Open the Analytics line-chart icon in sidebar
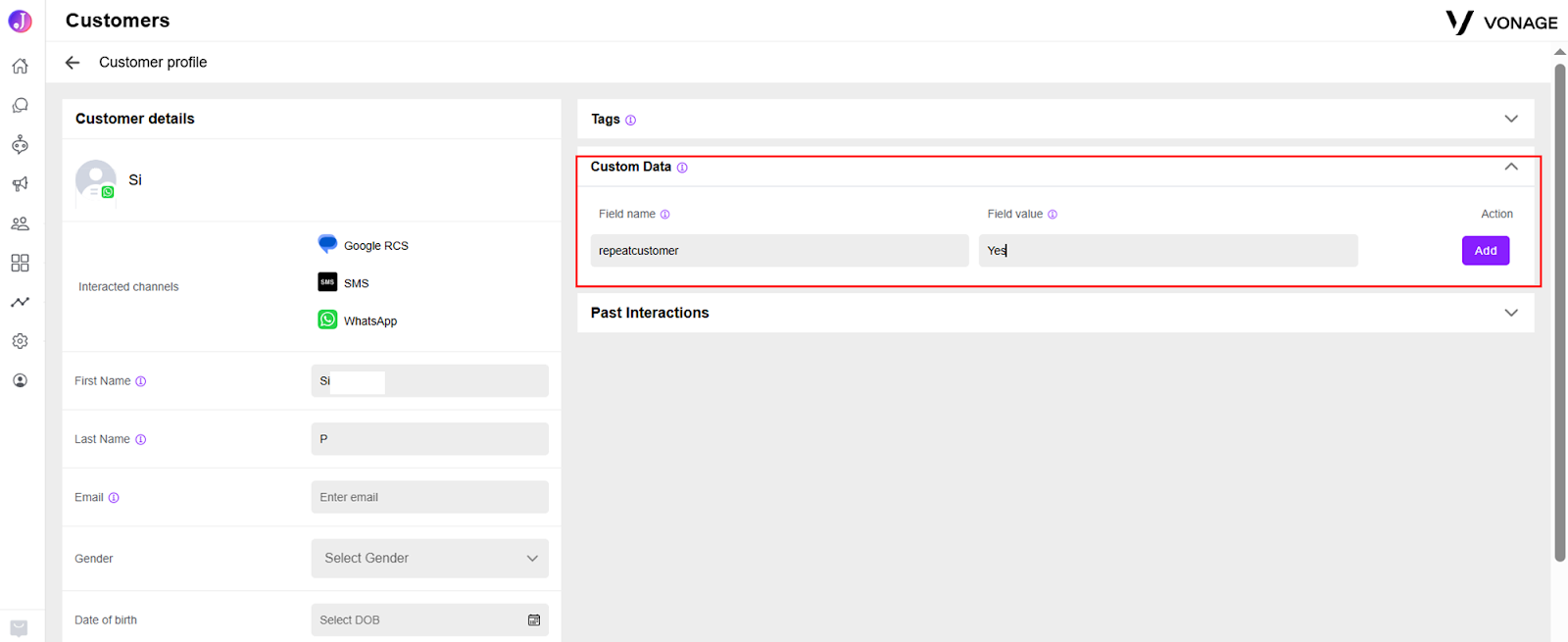This screenshot has width=1568, height=642. 20,302
